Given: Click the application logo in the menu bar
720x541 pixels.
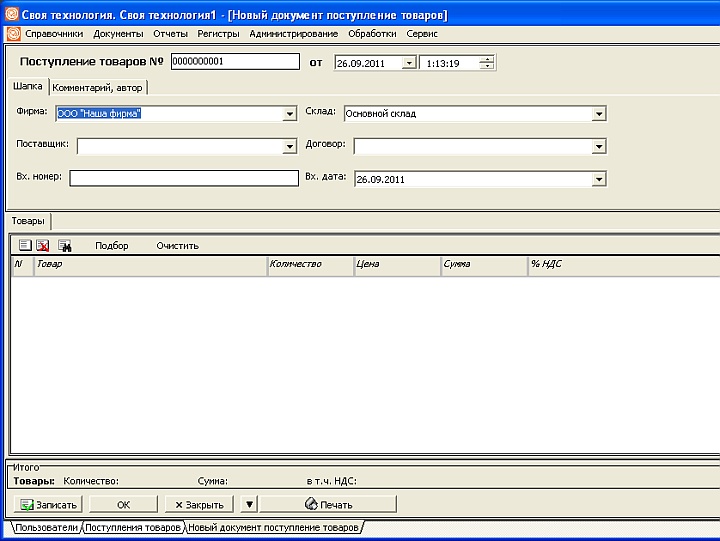Looking at the screenshot, I should click(13, 33).
